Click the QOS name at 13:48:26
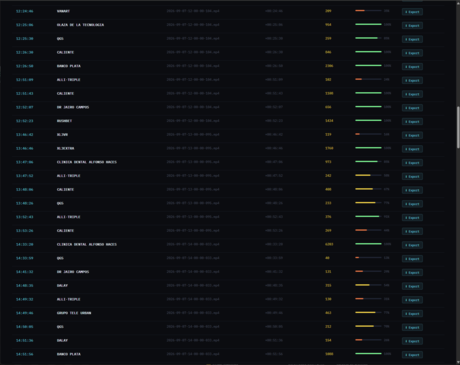Viewport: 460px width, 365px height. [x=60, y=203]
